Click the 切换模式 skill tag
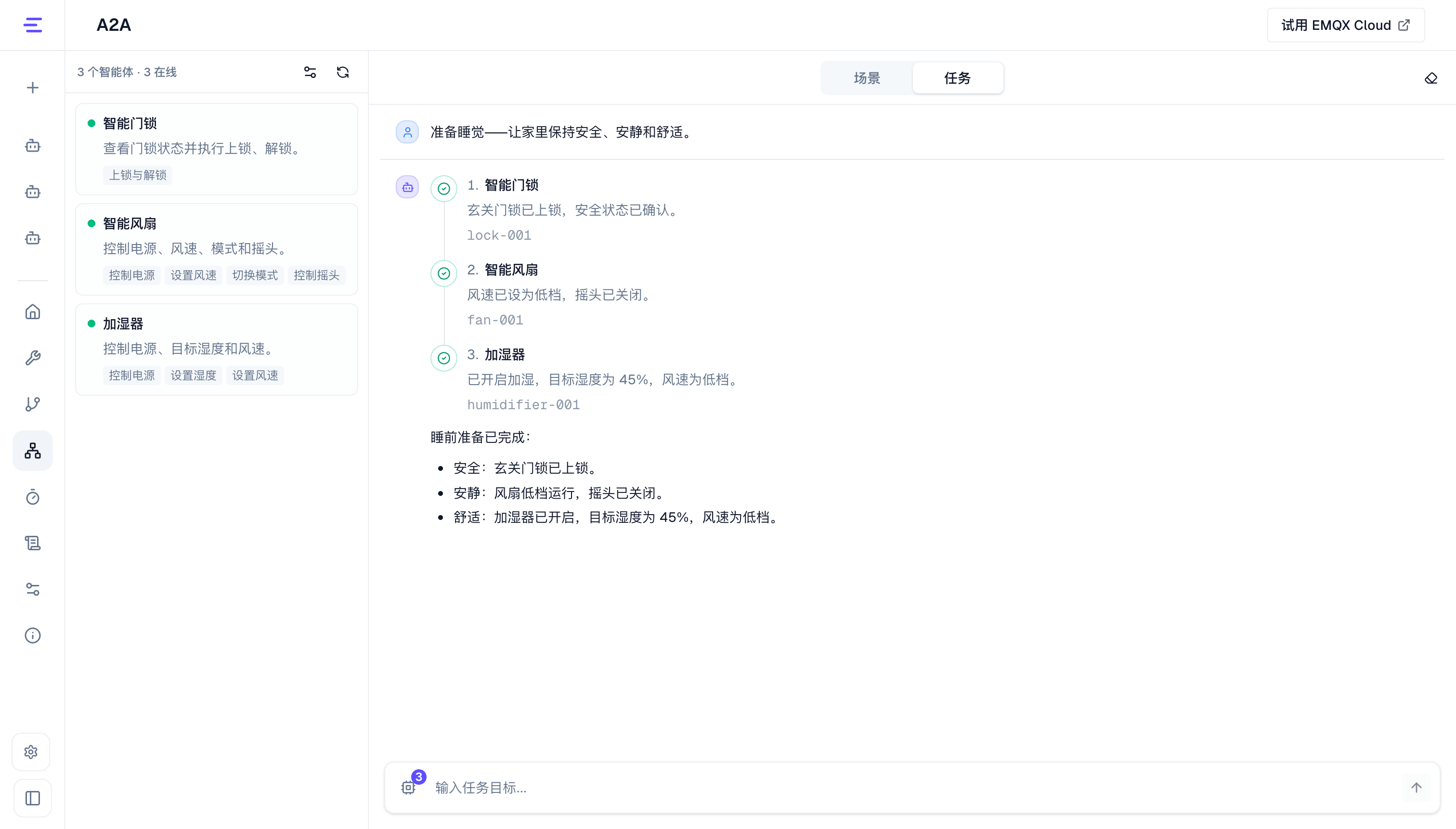The height and width of the screenshot is (829, 1456). click(255, 275)
